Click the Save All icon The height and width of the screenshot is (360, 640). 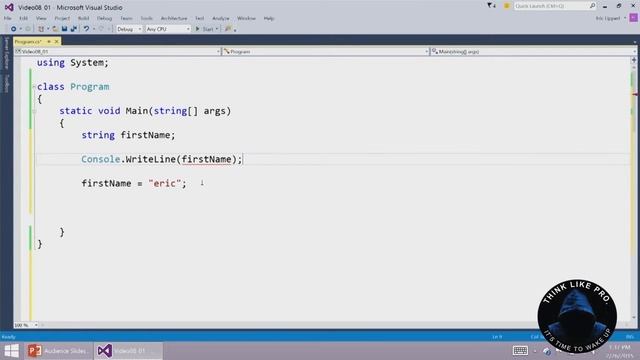73,29
